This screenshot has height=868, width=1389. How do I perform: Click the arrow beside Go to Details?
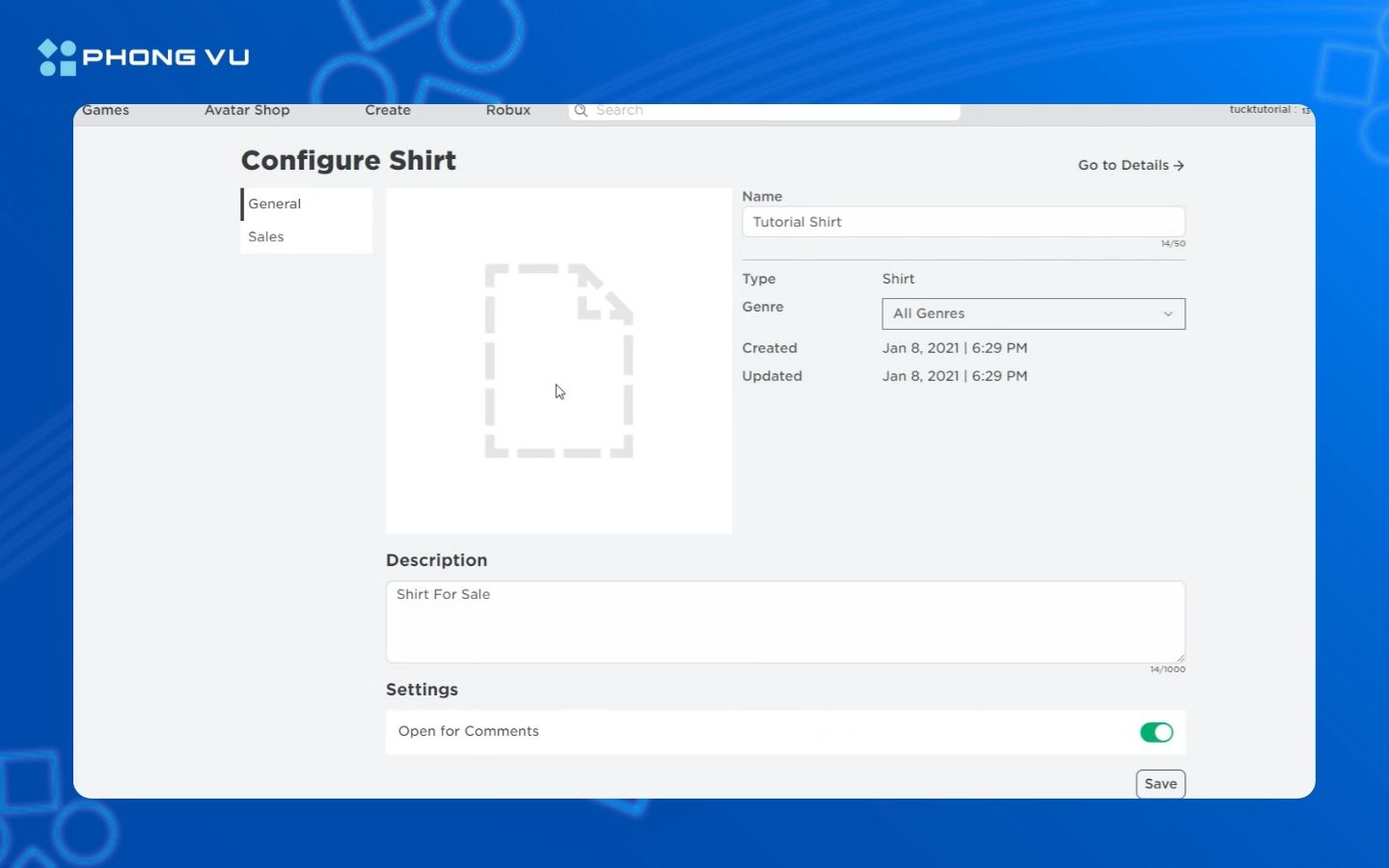tap(1179, 166)
